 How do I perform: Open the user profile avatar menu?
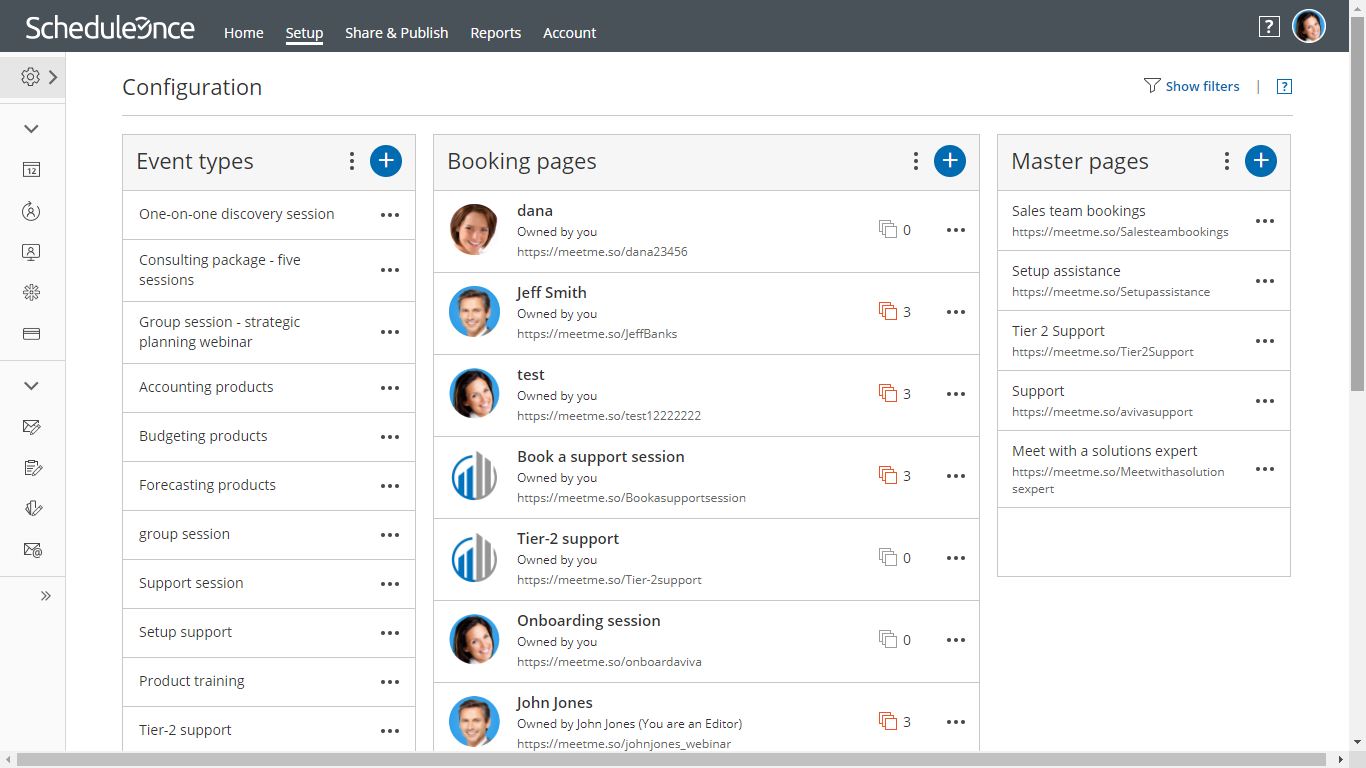tap(1309, 27)
